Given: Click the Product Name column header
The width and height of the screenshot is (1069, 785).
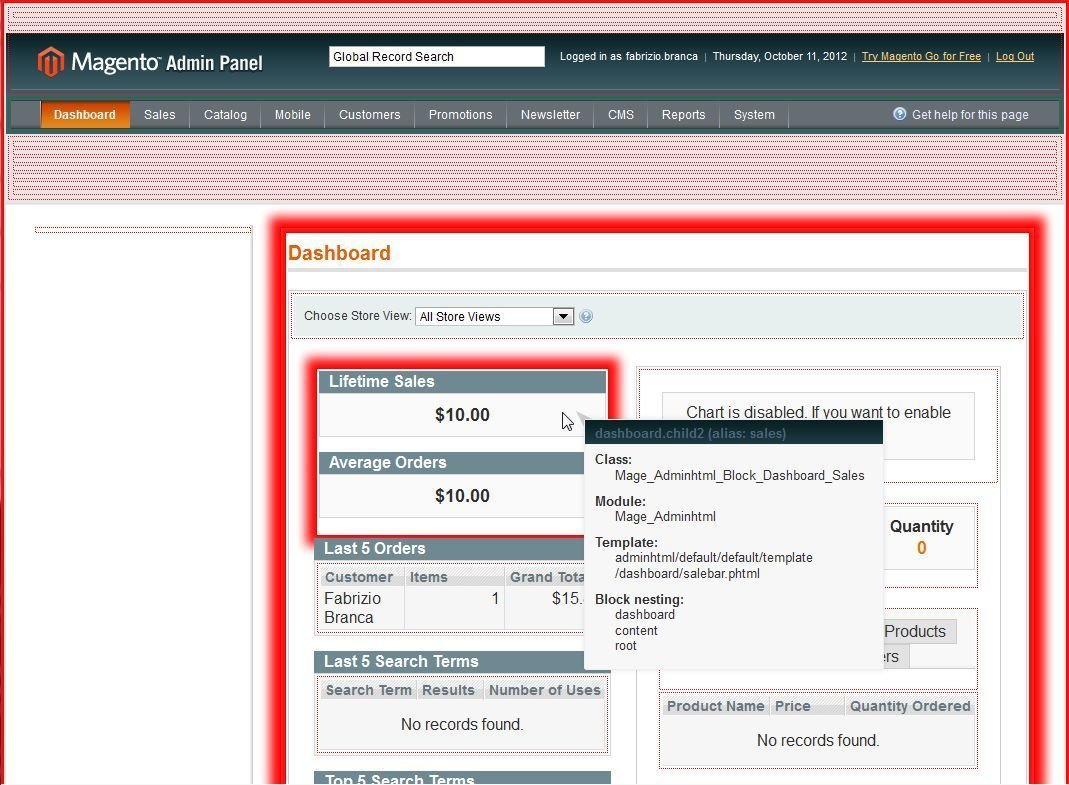Looking at the screenshot, I should click(715, 707).
